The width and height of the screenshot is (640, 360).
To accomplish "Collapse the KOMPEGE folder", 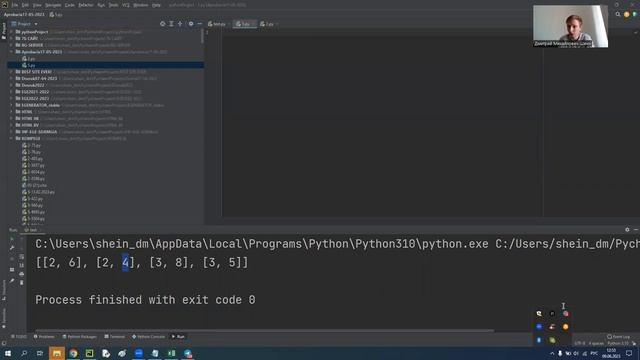I will click(x=12, y=138).
